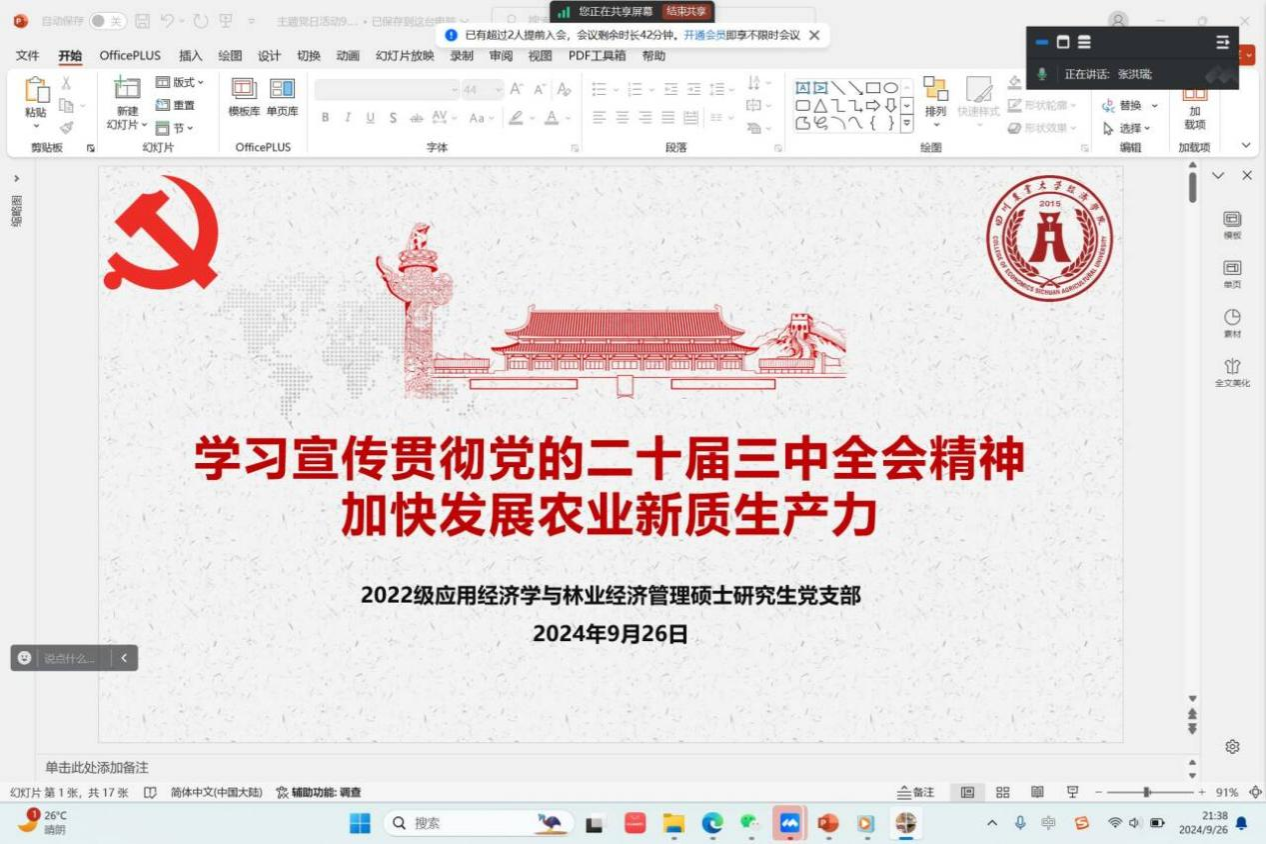
Task: Toggle the 自动保存 AutoSave switch
Action: pos(107,21)
